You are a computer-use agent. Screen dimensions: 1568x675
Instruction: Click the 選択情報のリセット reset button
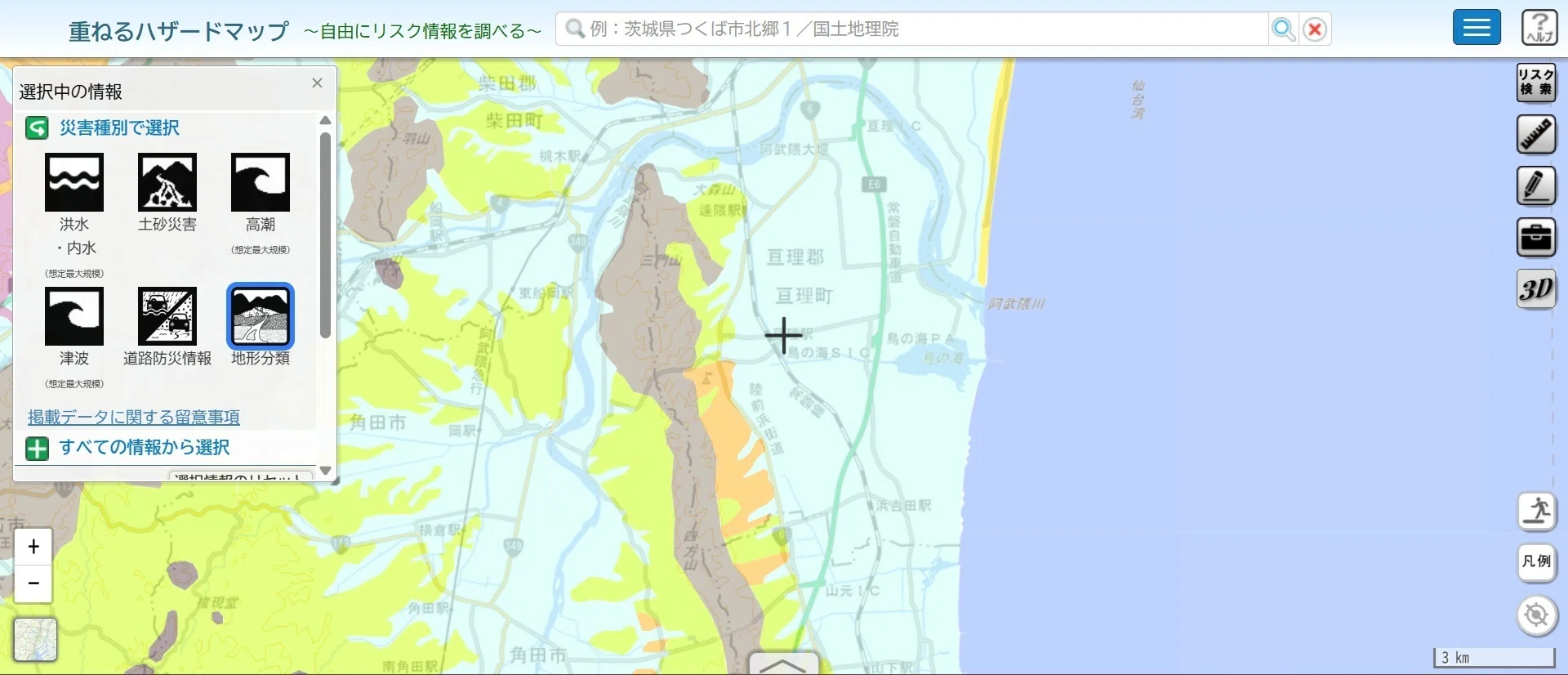pos(241,476)
